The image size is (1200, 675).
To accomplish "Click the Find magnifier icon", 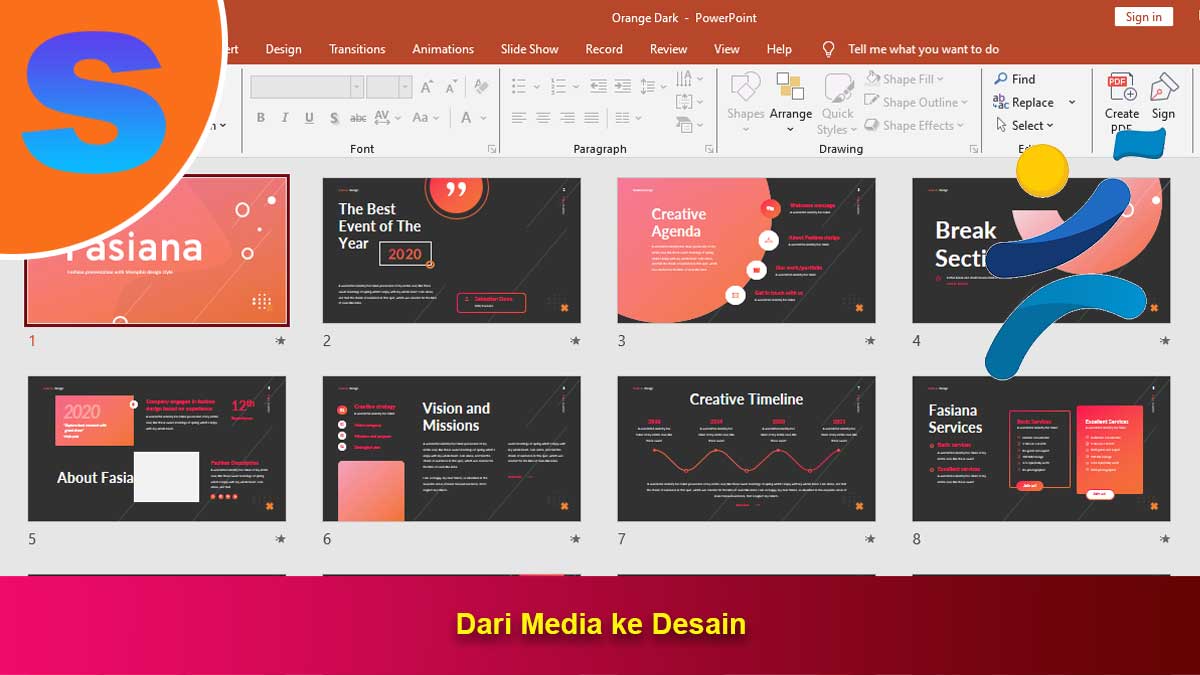I will click(1001, 79).
